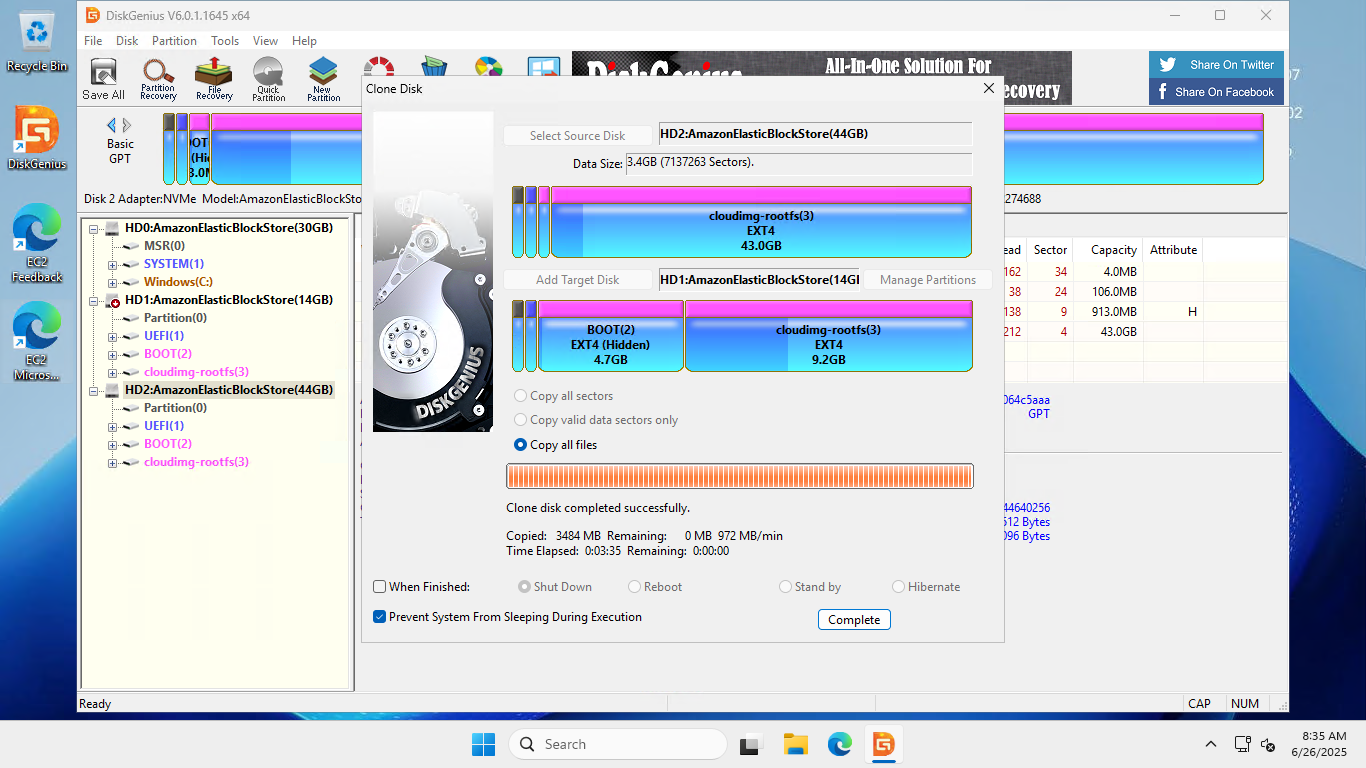The image size is (1366, 768).
Task: Click the Save All toolbar icon
Action: pyautogui.click(x=103, y=79)
